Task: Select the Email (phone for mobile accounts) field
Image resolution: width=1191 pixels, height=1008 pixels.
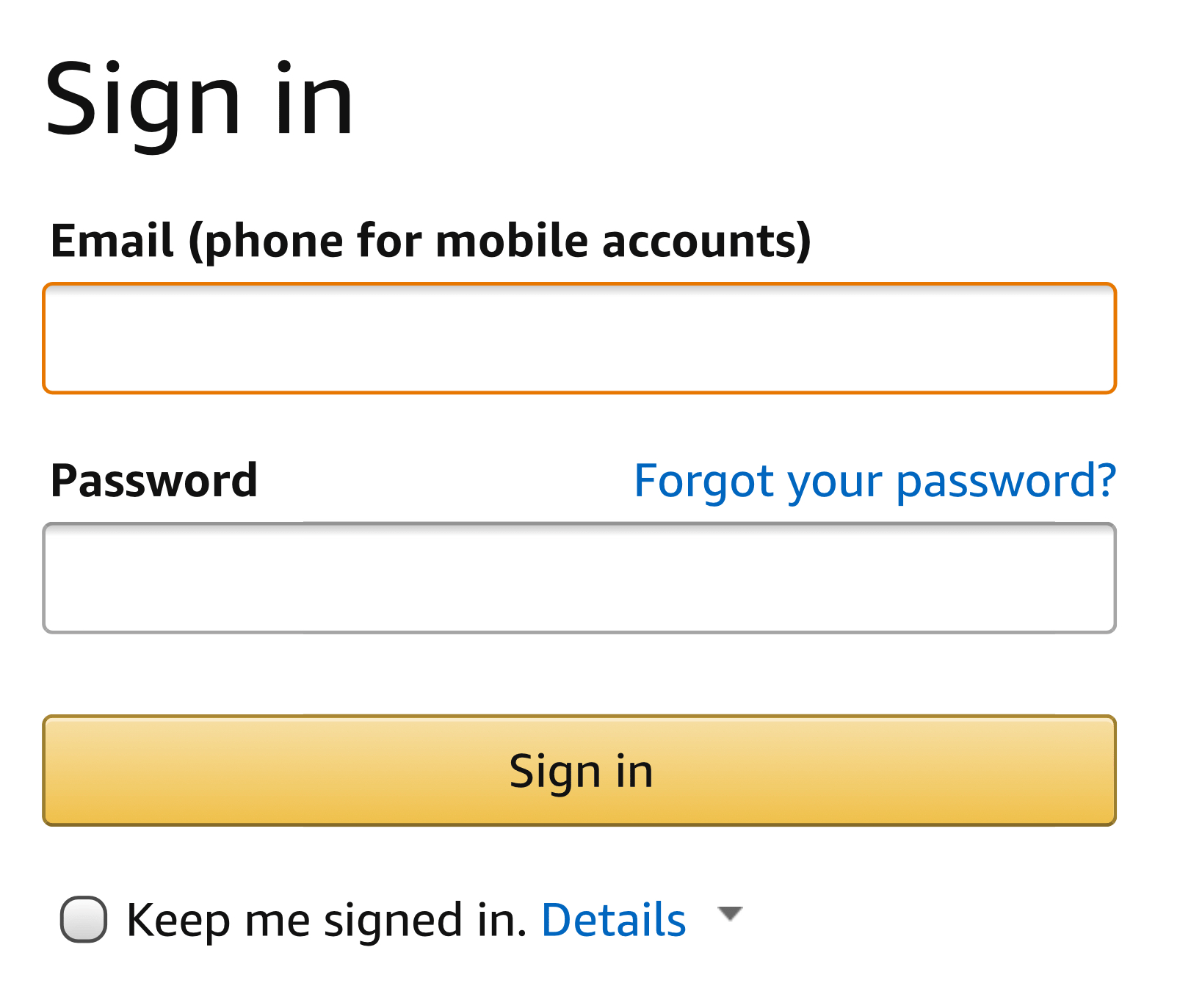Action: click(580, 338)
